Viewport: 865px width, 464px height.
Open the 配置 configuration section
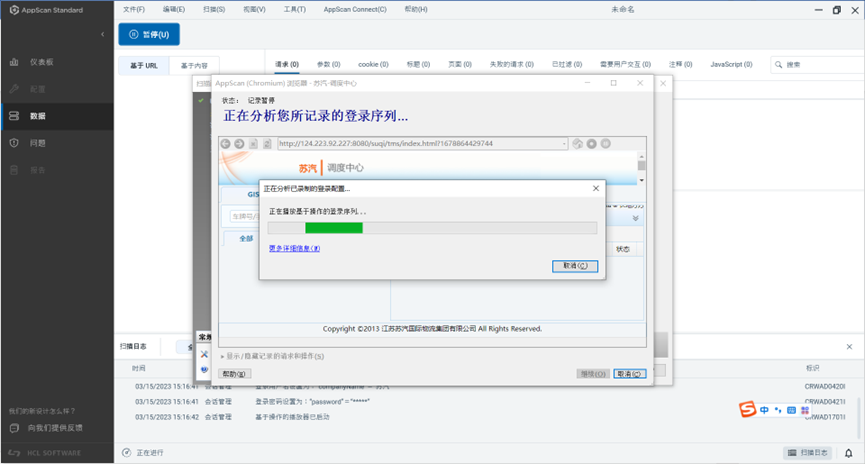(38, 89)
